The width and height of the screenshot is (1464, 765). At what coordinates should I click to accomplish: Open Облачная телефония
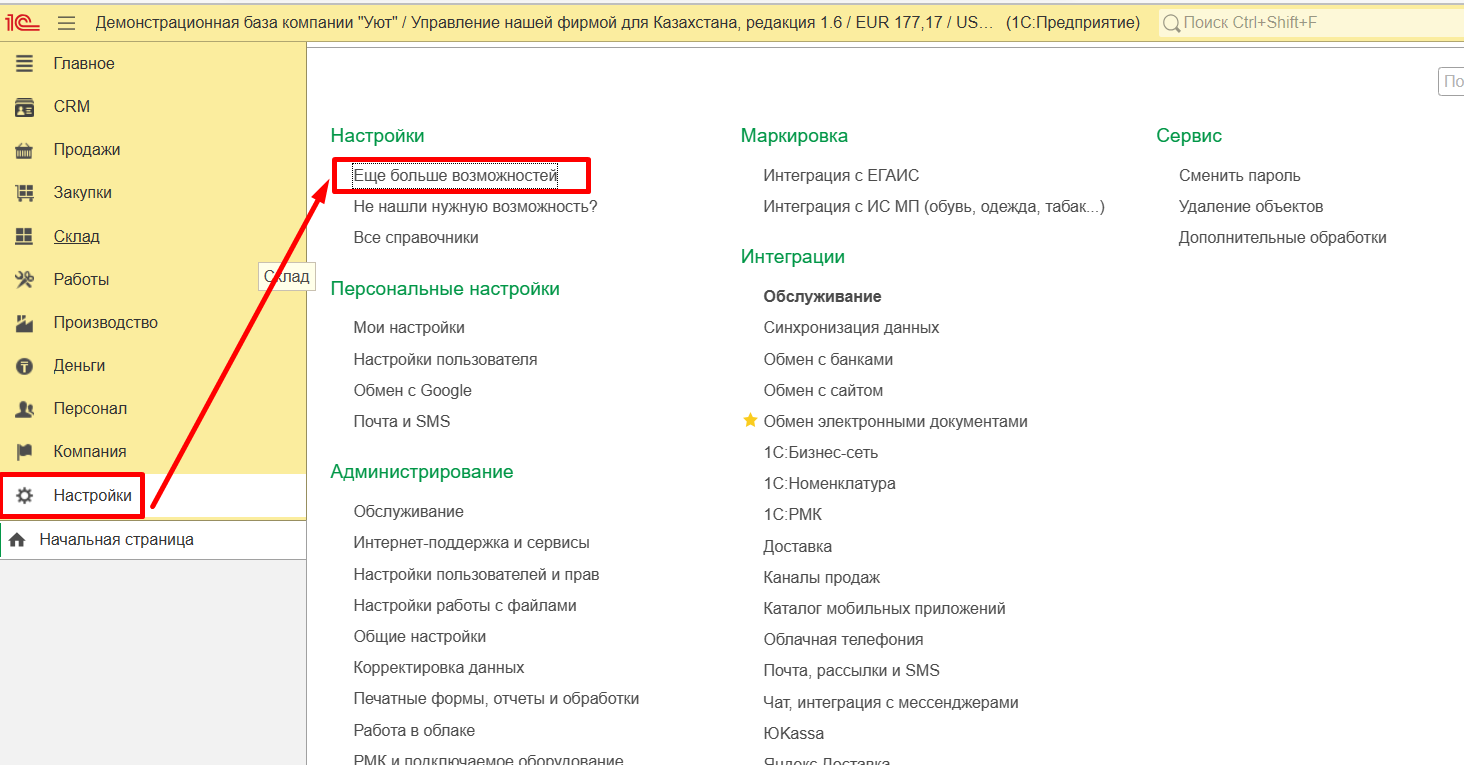(843, 640)
